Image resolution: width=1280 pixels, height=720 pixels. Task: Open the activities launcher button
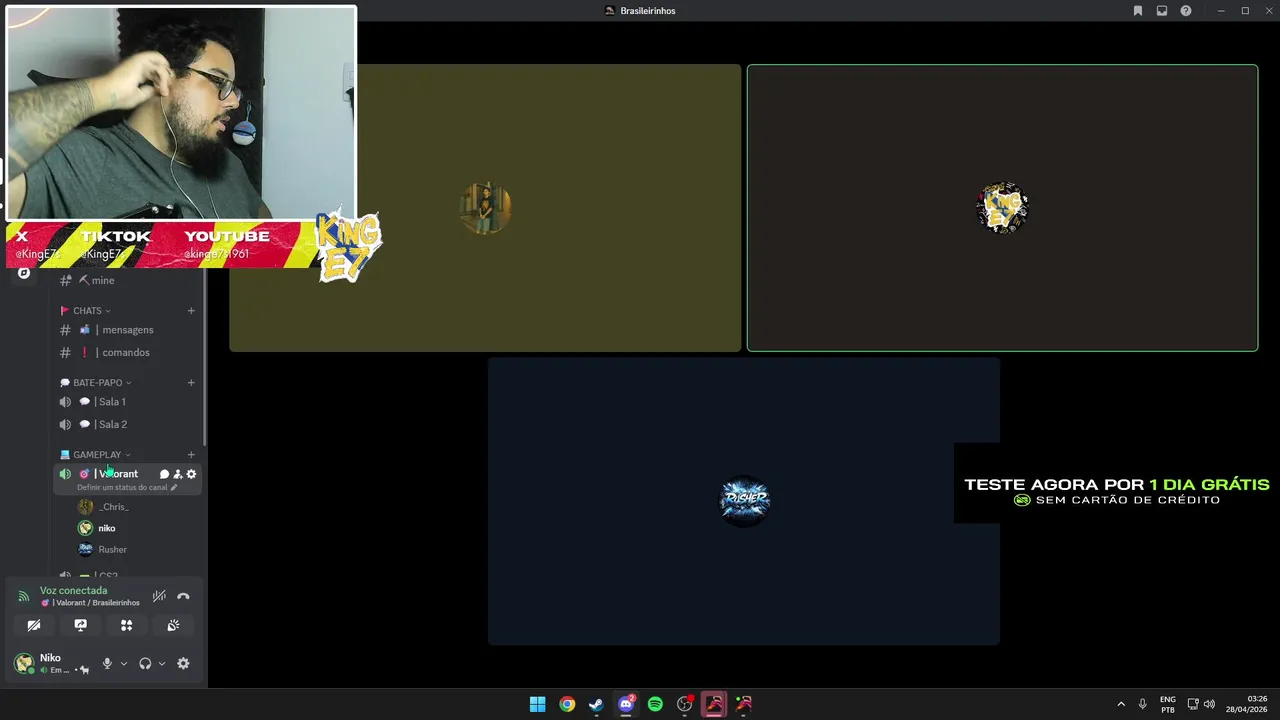[x=127, y=625]
